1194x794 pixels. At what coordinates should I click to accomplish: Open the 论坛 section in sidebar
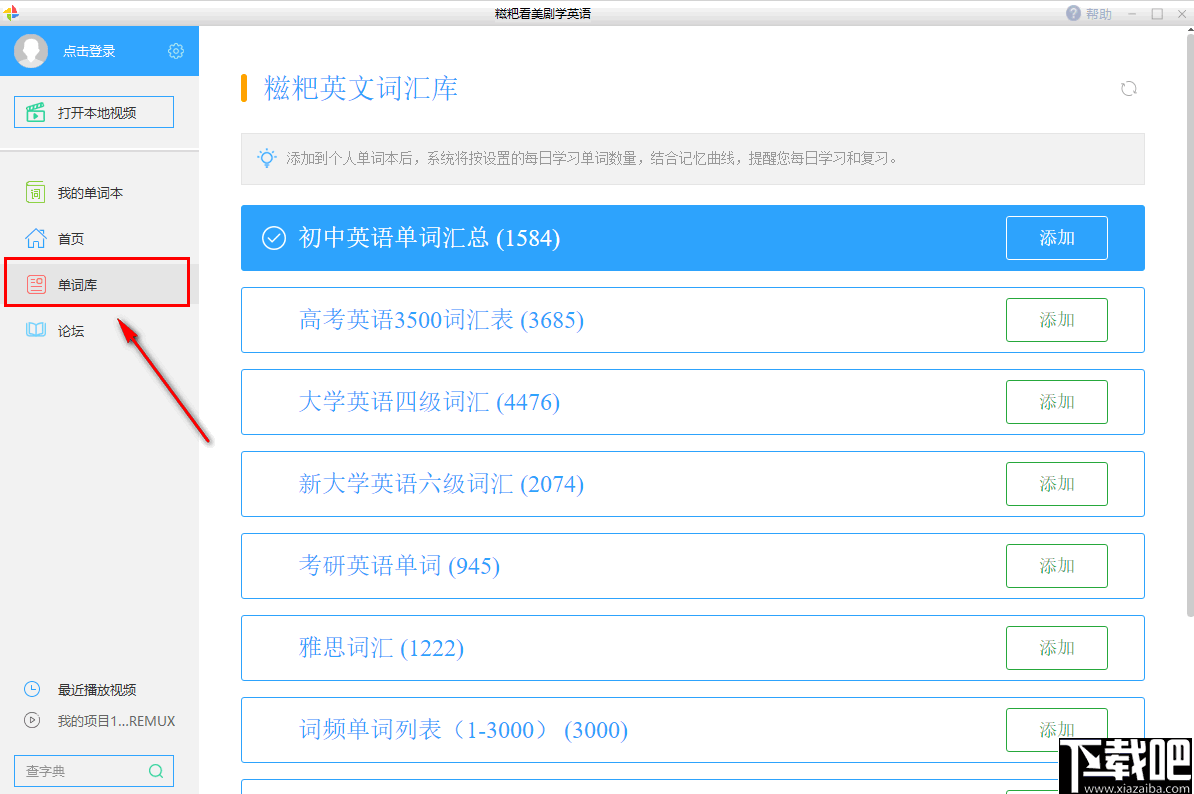[71, 330]
